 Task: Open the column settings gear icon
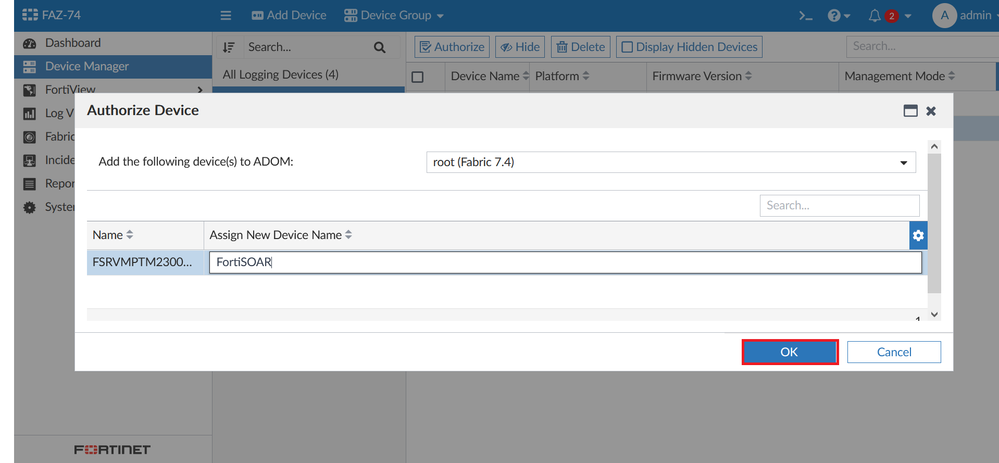click(918, 236)
